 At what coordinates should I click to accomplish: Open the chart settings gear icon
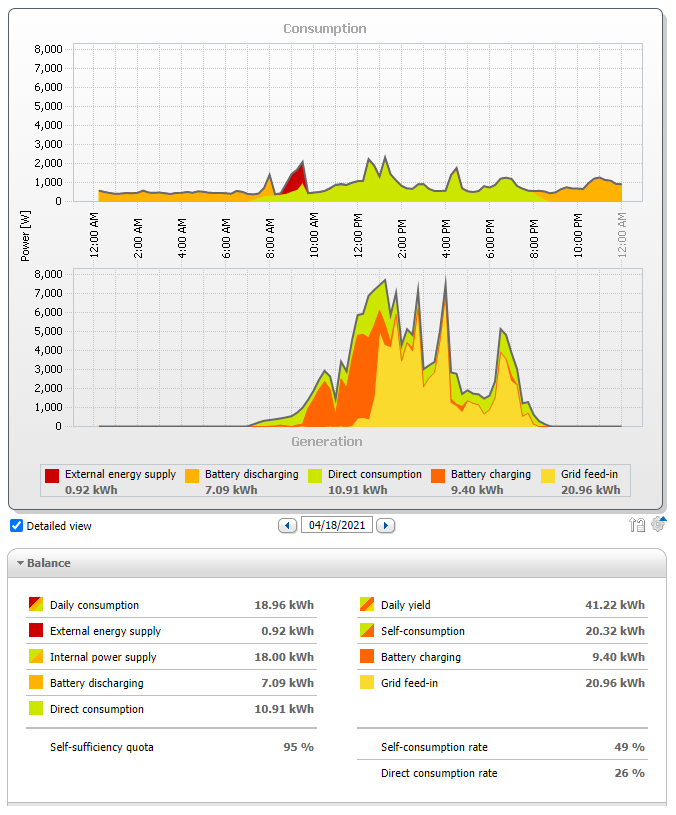coord(658,524)
